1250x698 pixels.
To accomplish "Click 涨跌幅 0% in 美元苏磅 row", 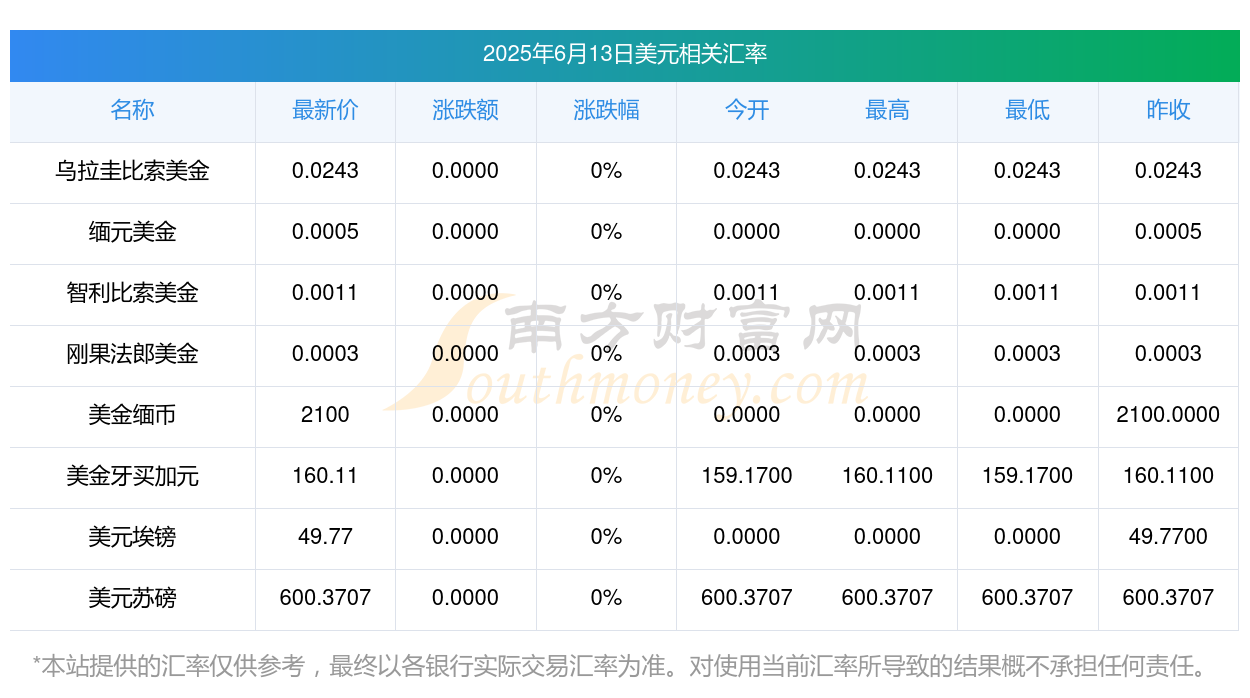I will [x=606, y=598].
